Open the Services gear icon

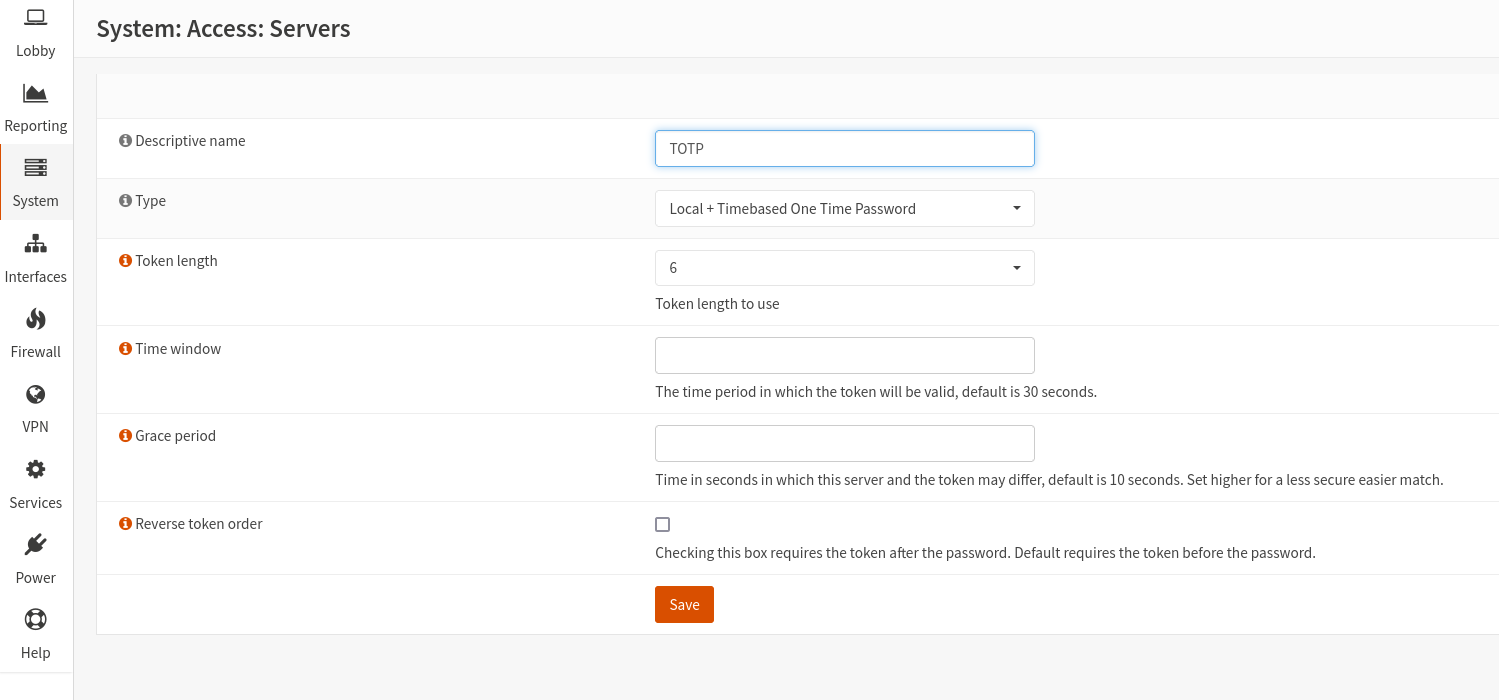36,469
